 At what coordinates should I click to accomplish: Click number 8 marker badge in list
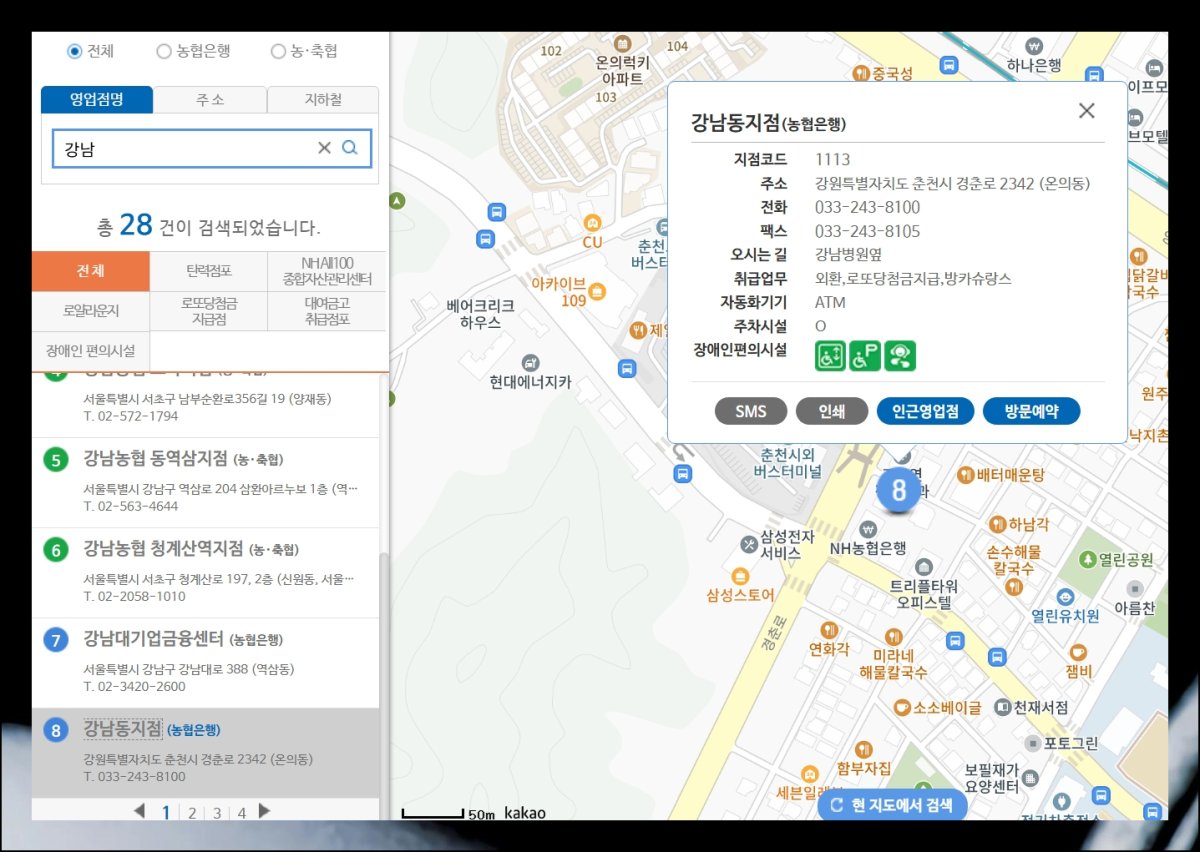click(x=56, y=730)
